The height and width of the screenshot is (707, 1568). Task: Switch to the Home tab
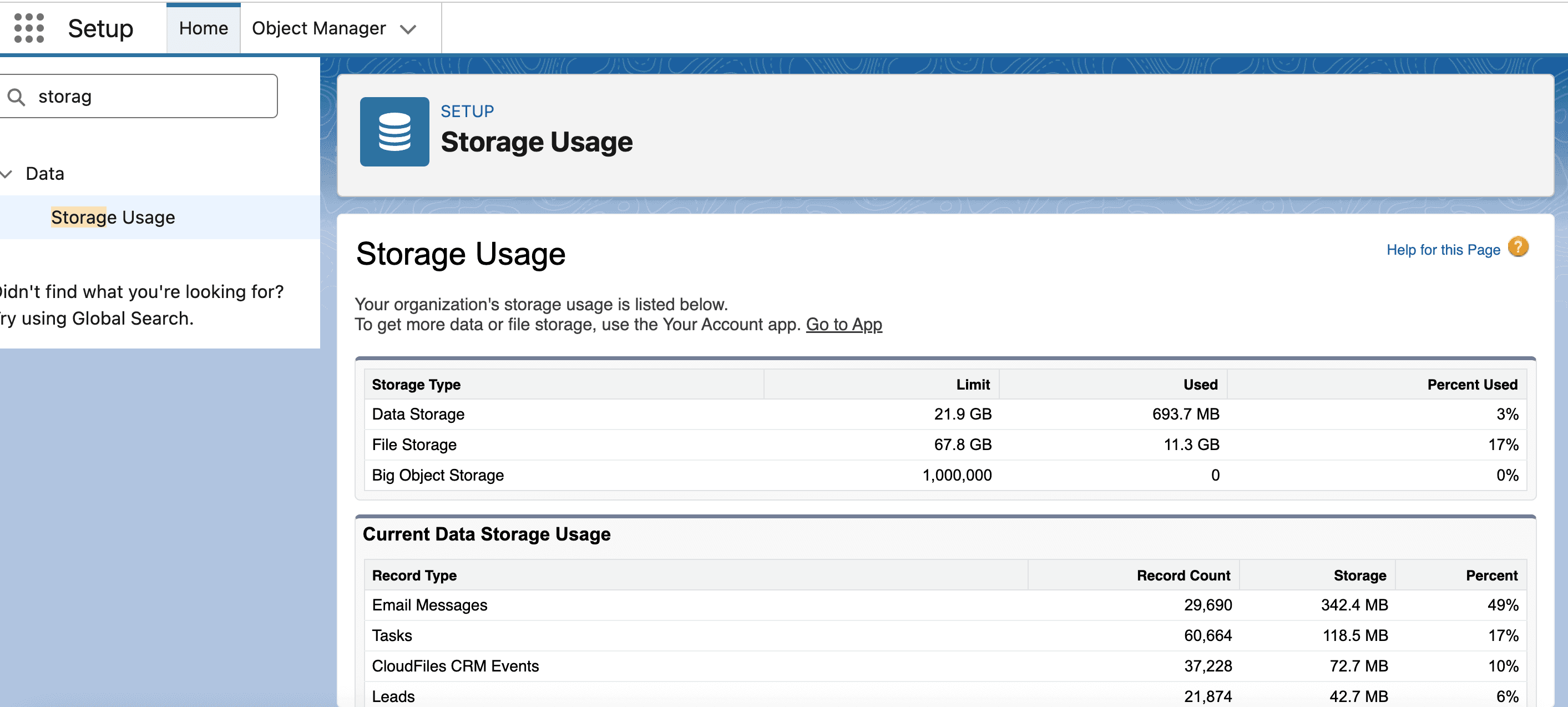coord(203,27)
